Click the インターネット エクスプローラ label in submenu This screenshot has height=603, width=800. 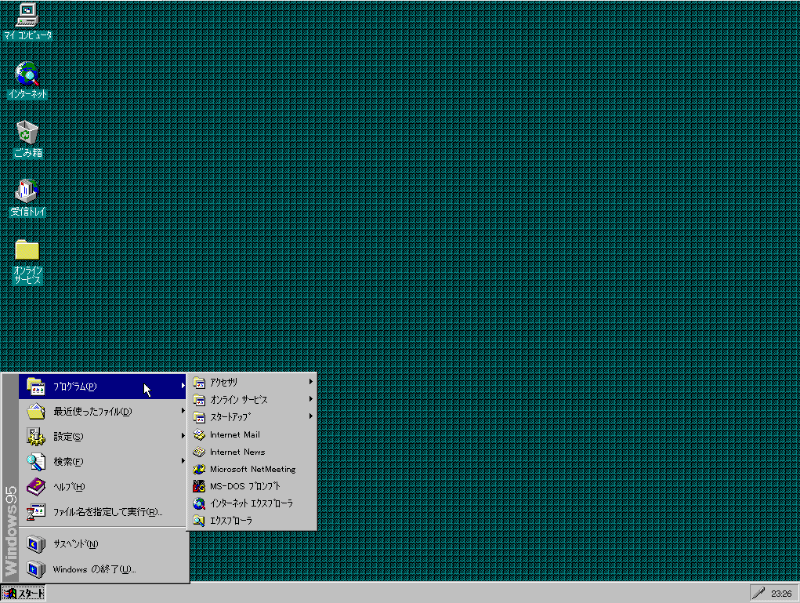click(x=252, y=504)
